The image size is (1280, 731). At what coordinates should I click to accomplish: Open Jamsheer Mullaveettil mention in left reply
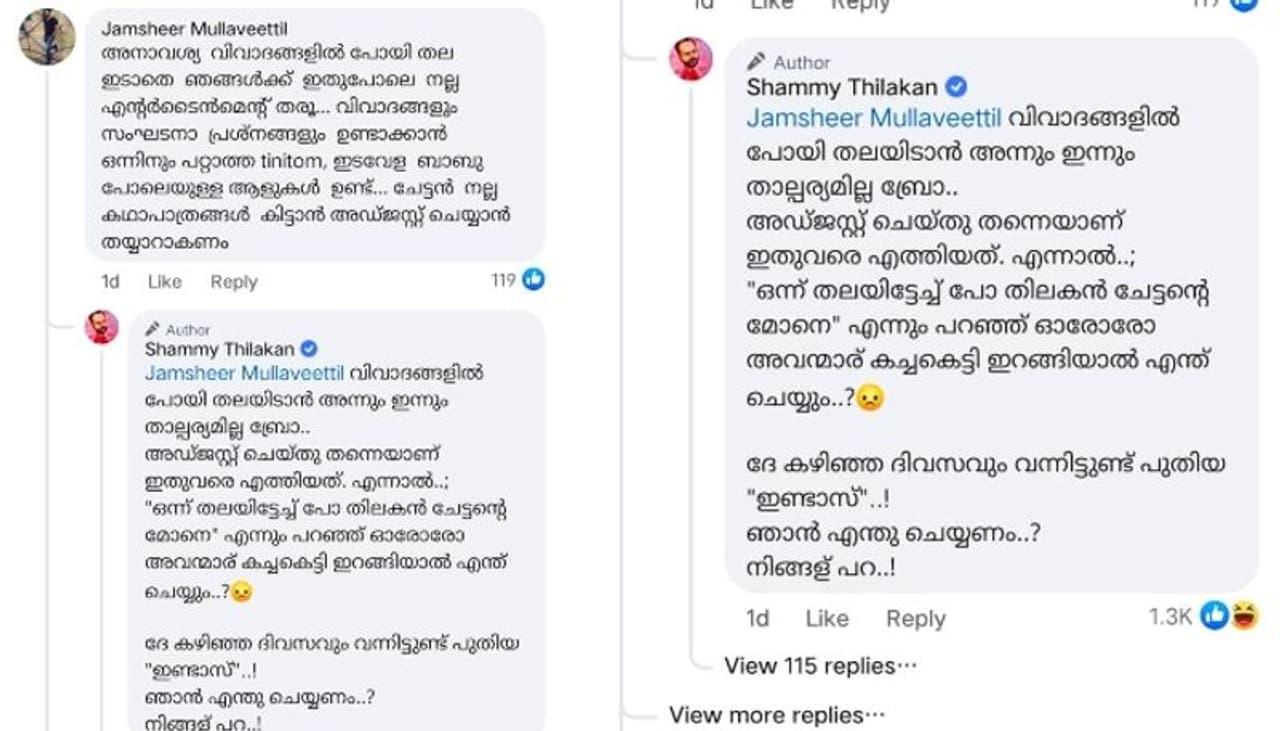click(244, 373)
